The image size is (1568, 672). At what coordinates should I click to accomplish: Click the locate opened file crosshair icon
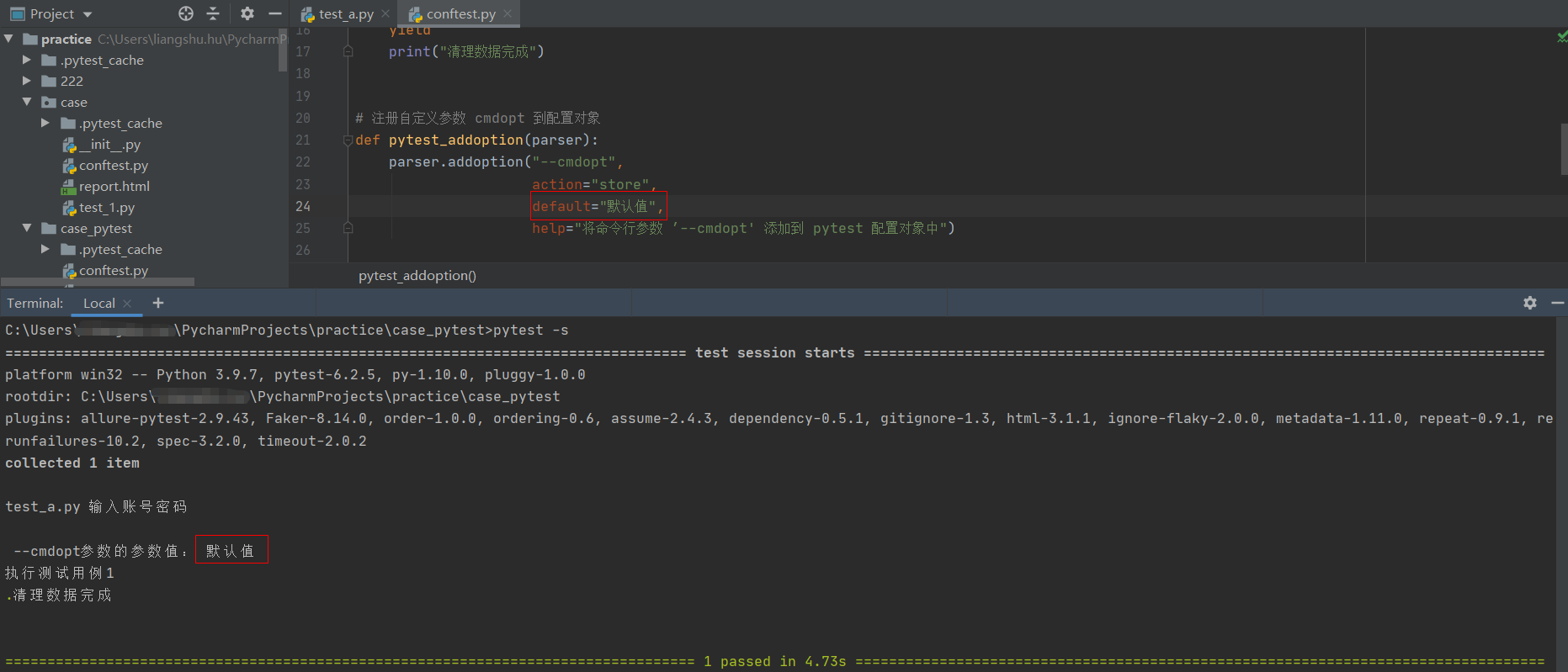point(186,13)
